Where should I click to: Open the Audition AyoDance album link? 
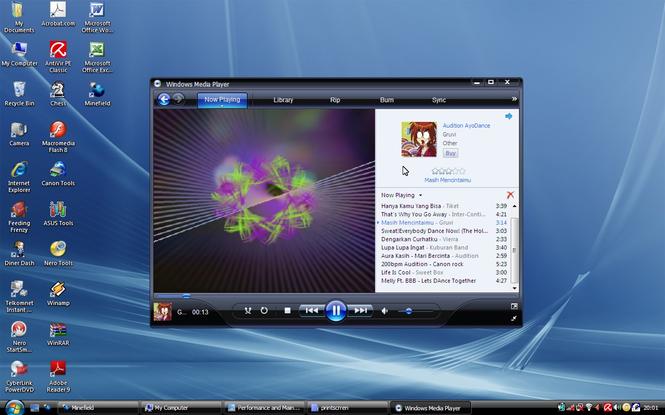point(466,125)
